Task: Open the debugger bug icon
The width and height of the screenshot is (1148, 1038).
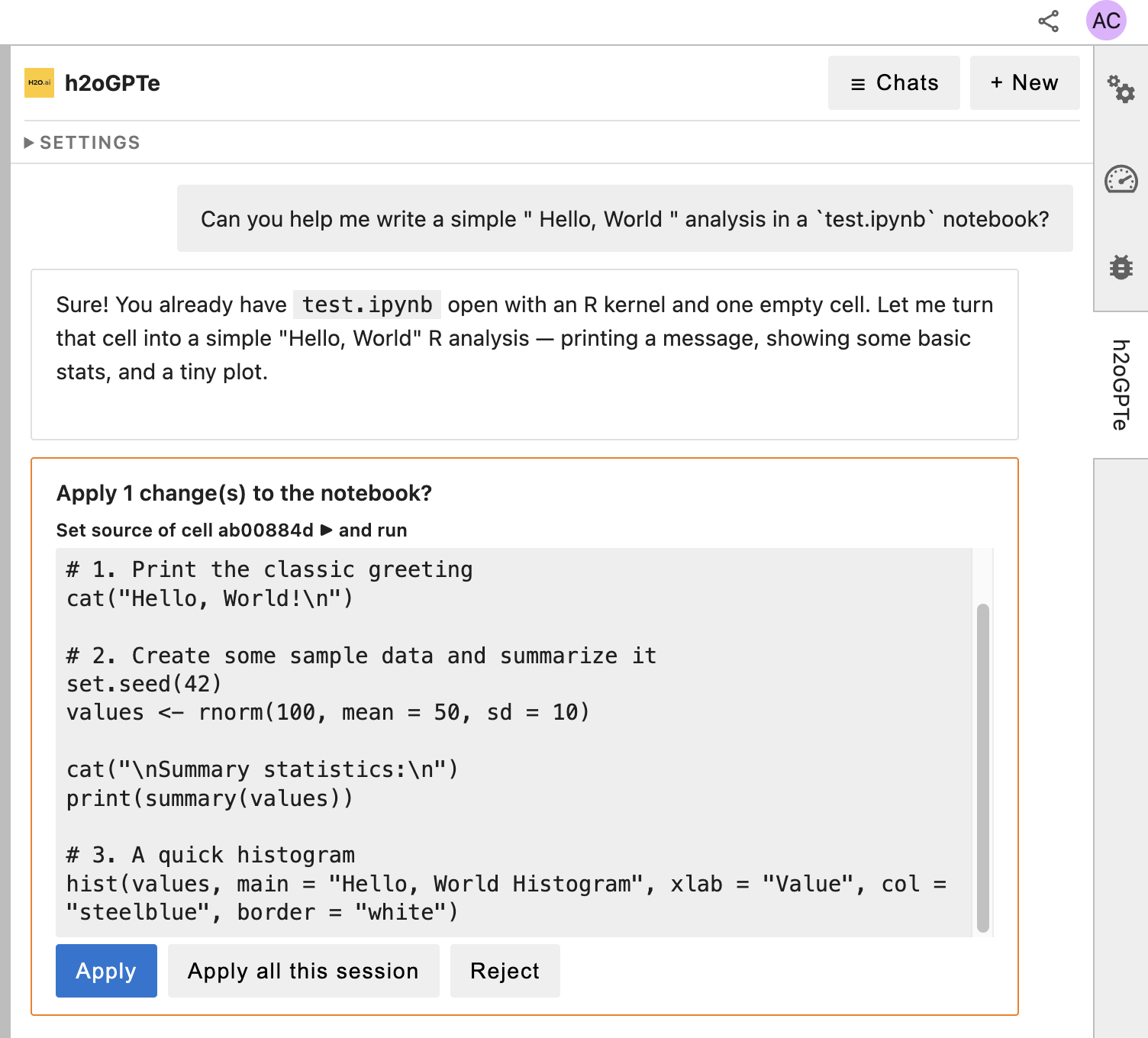Action: tap(1121, 267)
